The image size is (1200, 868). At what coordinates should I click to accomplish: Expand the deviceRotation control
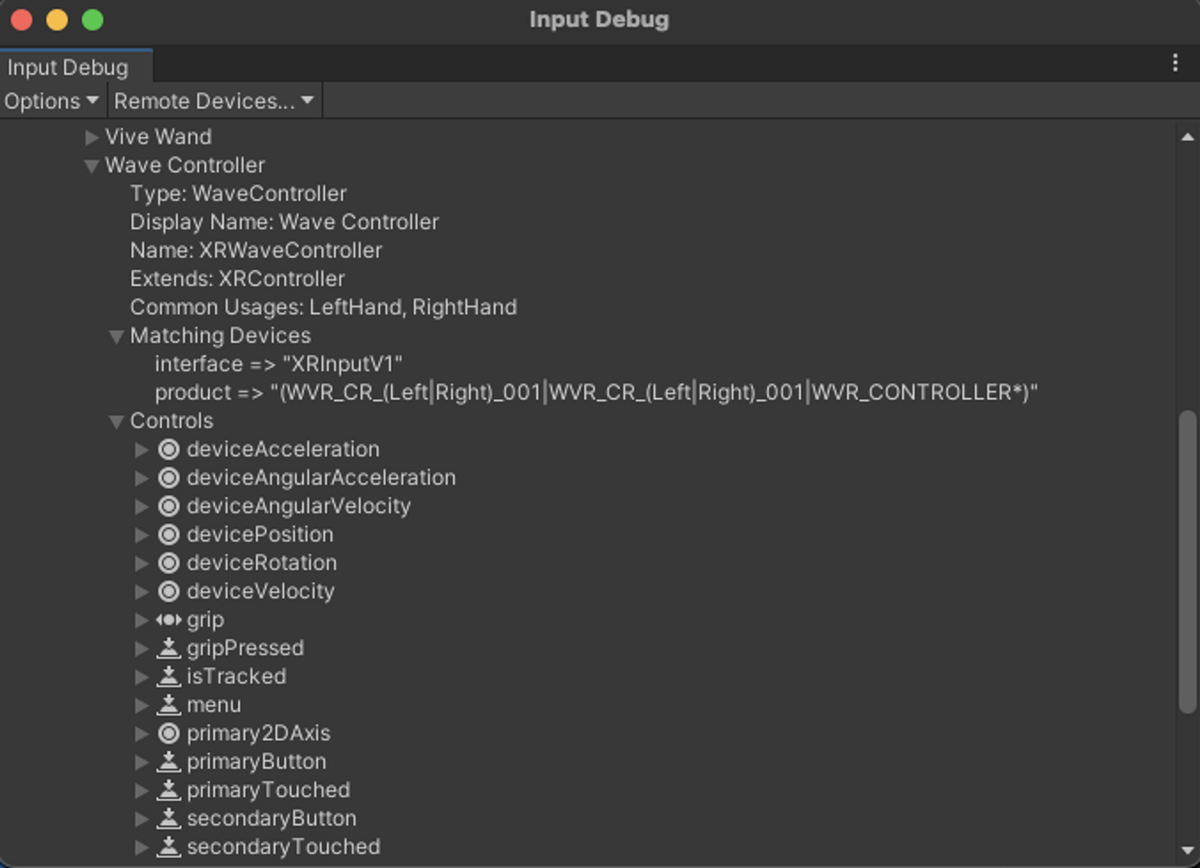tap(142, 563)
